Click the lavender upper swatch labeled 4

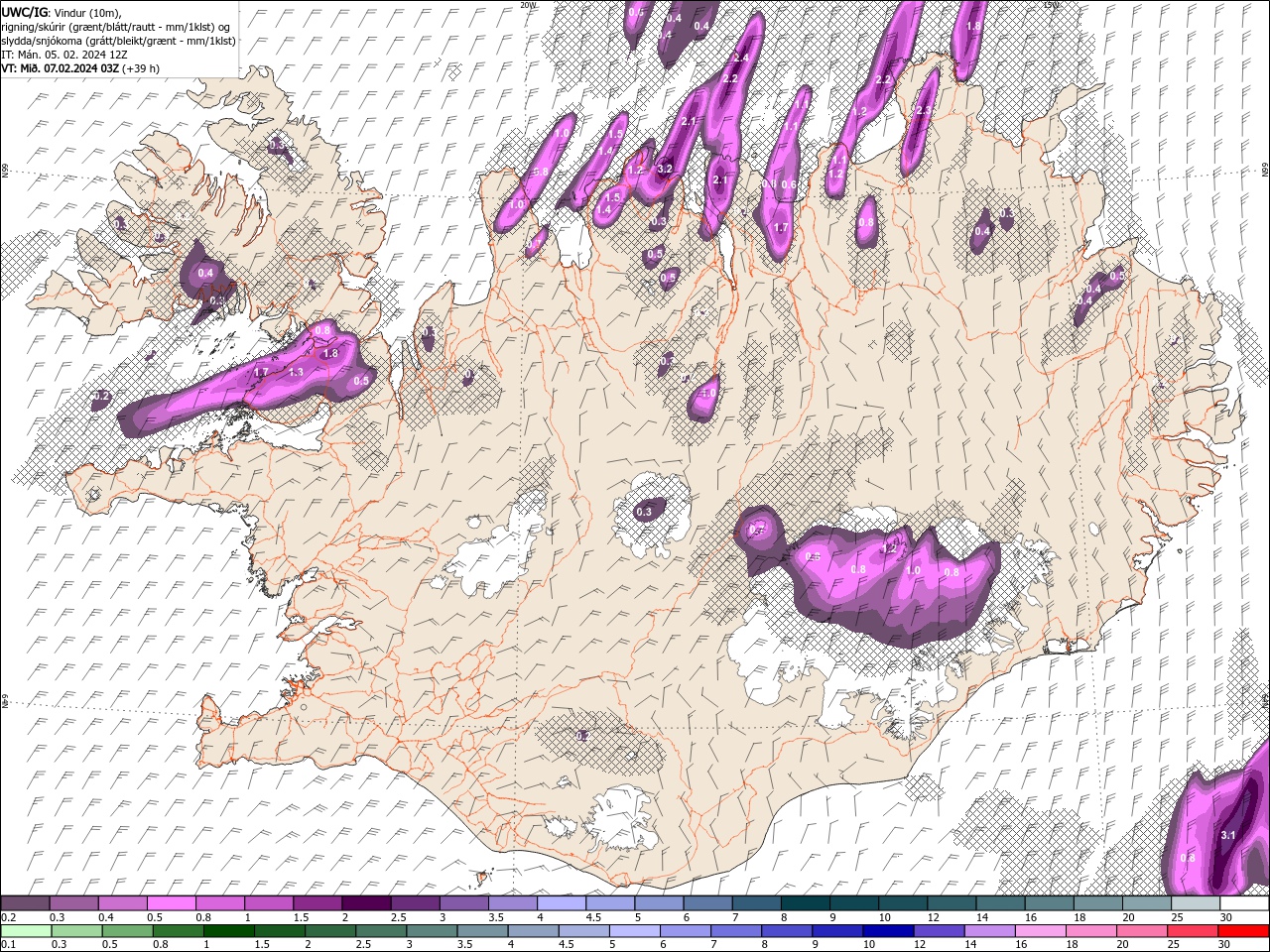click(561, 903)
